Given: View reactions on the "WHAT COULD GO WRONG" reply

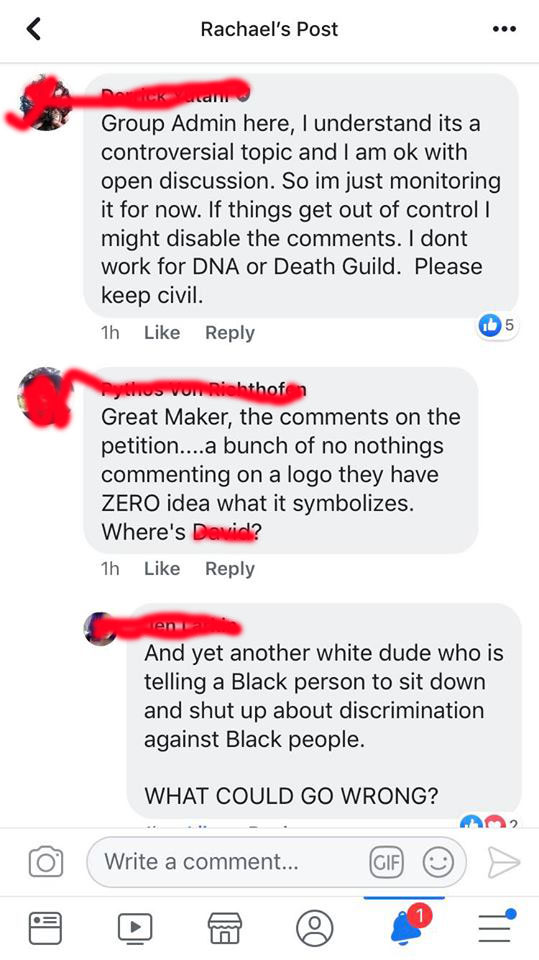Looking at the screenshot, I should coord(488,823).
